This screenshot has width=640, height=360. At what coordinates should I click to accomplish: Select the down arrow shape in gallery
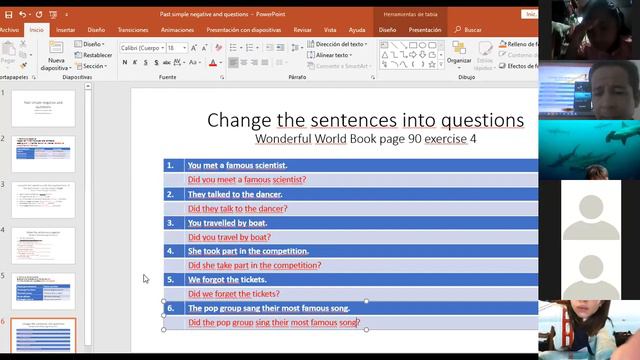422,55
